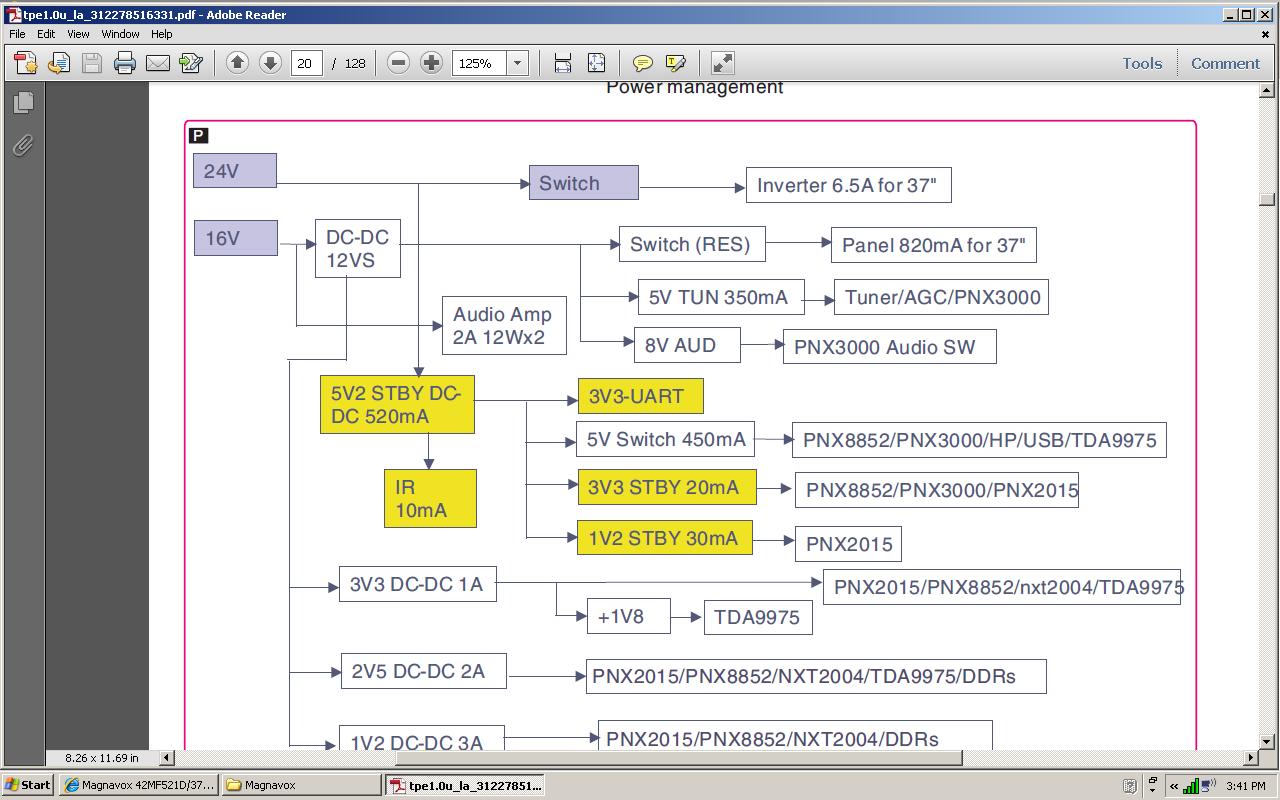Image resolution: width=1280 pixels, height=800 pixels.
Task: Switch to read mode with expand icon
Action: click(x=723, y=63)
